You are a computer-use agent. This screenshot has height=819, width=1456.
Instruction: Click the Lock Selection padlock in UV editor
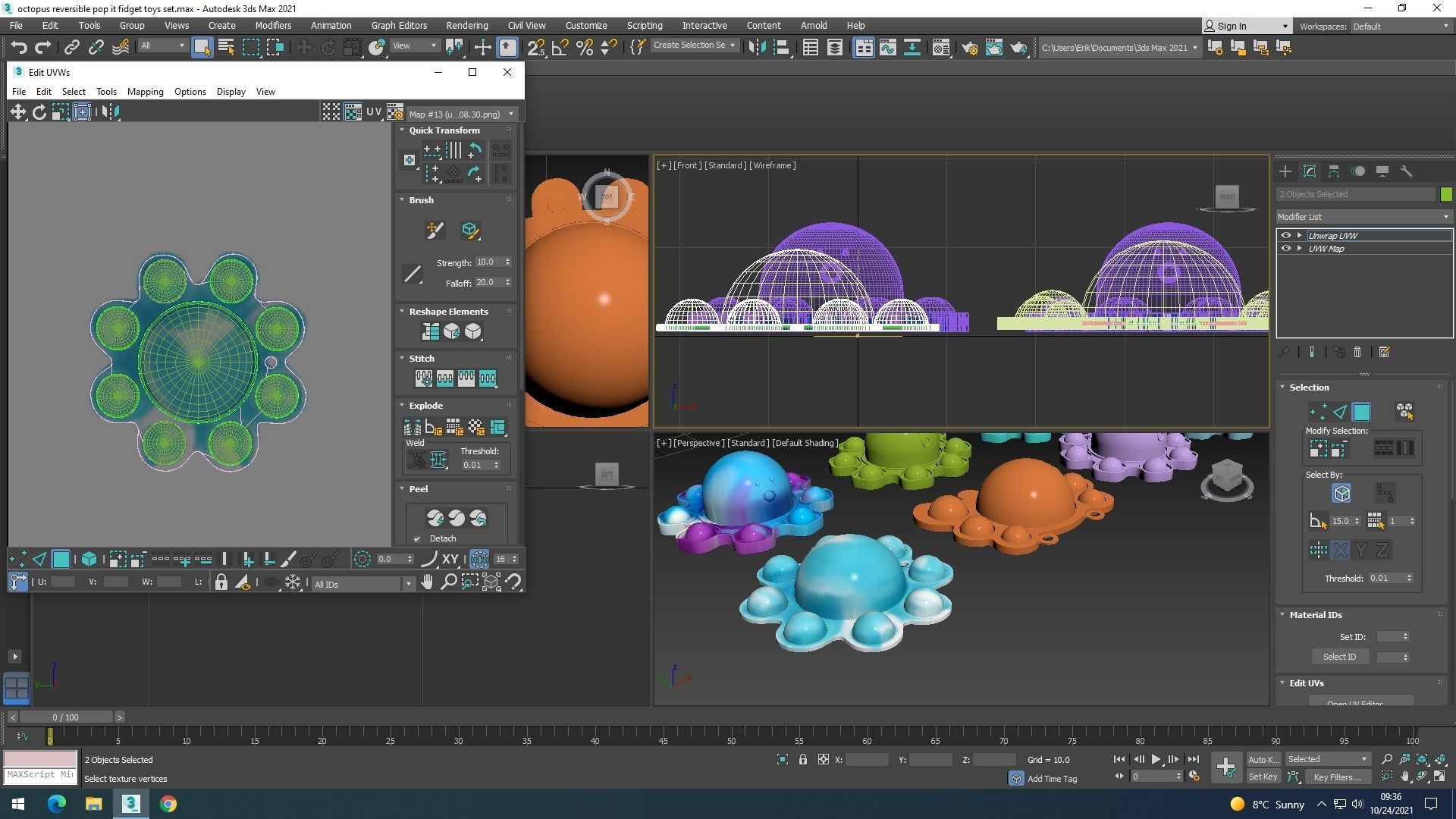[x=221, y=582]
